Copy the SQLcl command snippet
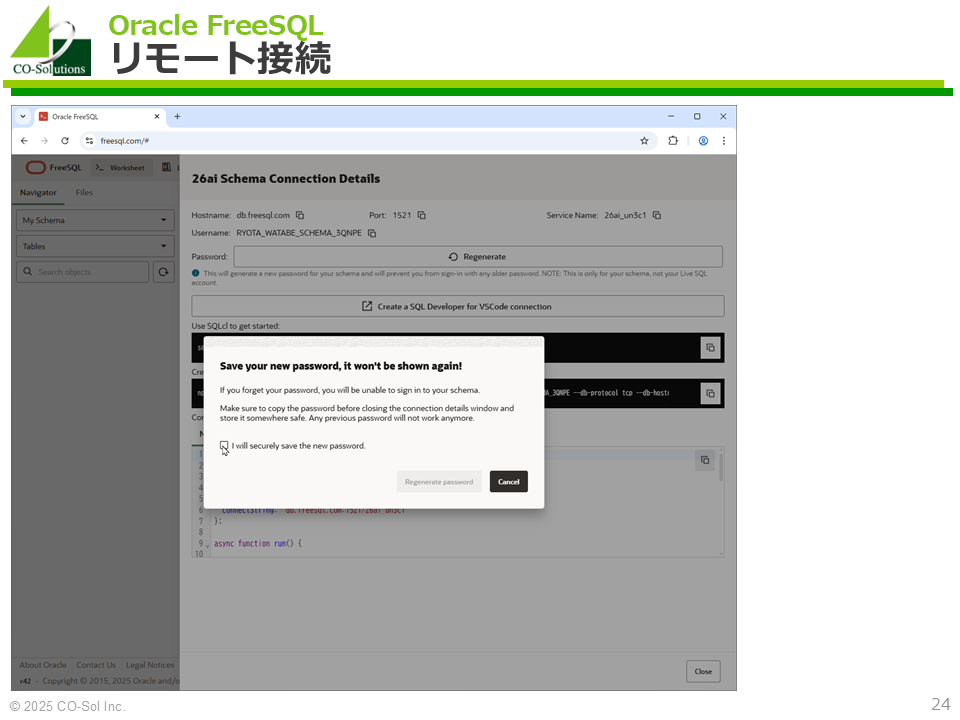Screen dimensions: 960x720 pos(710,347)
